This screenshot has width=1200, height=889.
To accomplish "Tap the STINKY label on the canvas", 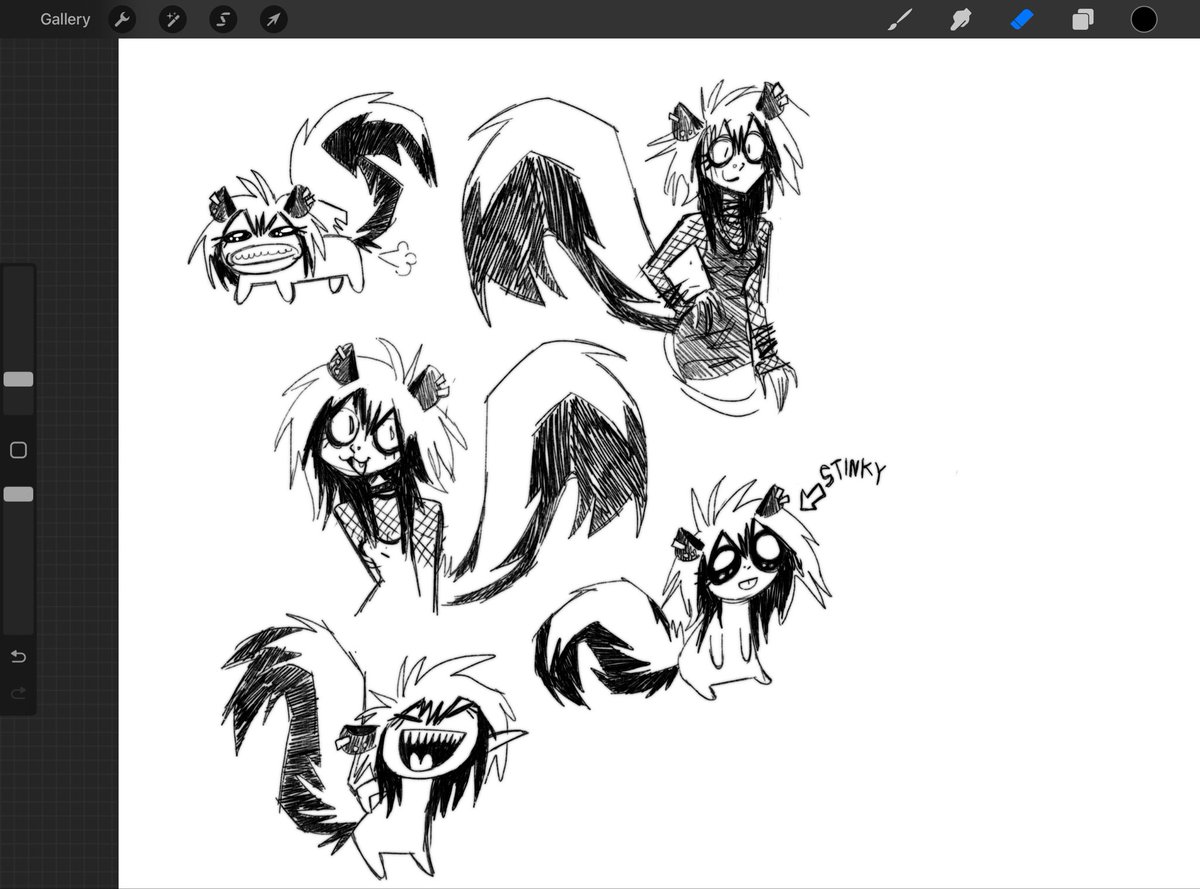I will [x=852, y=471].
